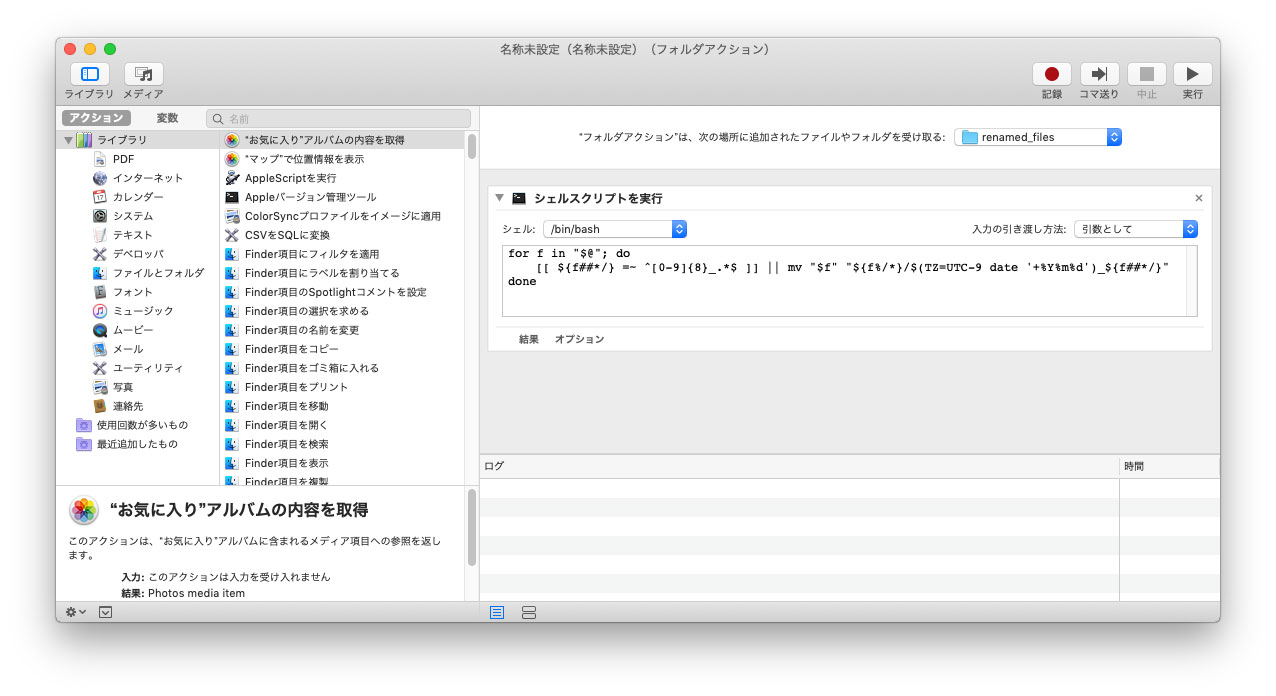Switch to the 変数 tab
The width and height of the screenshot is (1276, 696).
coord(167,118)
